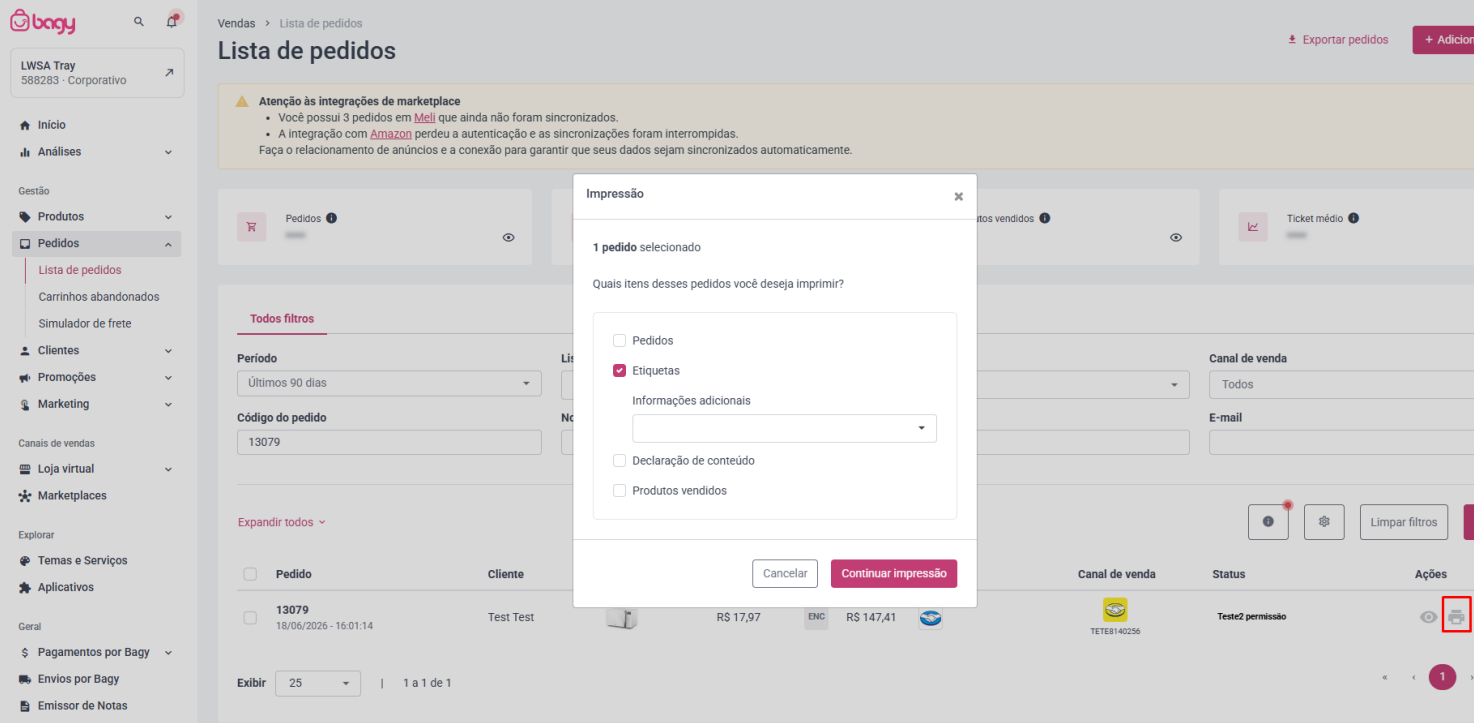This screenshot has height=723, width=1474.
Task: Click the Continuar impressão button
Action: (894, 573)
